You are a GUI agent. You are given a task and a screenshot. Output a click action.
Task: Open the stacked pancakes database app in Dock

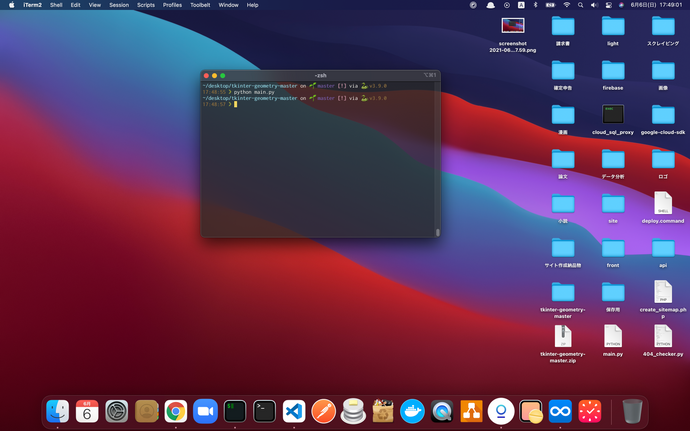pos(353,411)
